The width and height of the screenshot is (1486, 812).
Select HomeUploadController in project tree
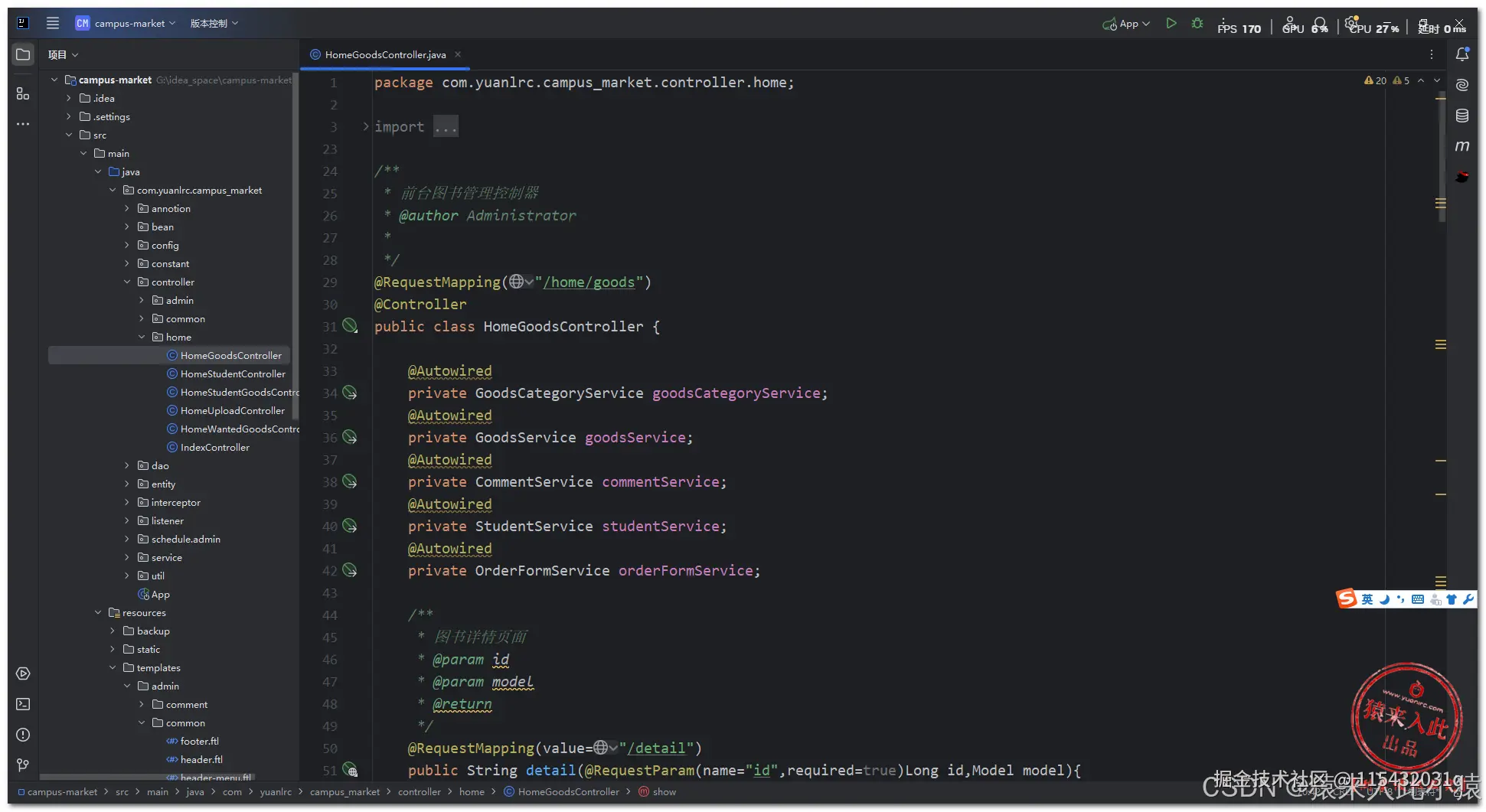tap(233, 410)
